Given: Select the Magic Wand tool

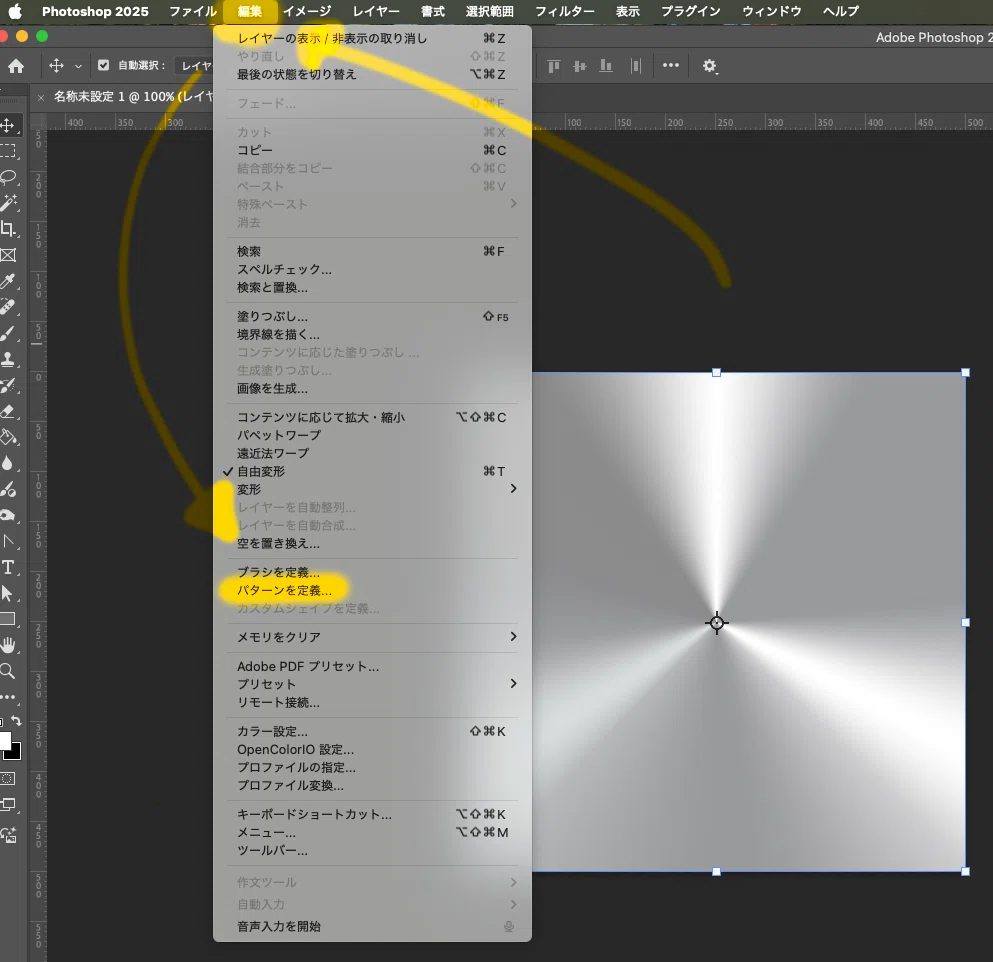Looking at the screenshot, I should click(x=8, y=203).
